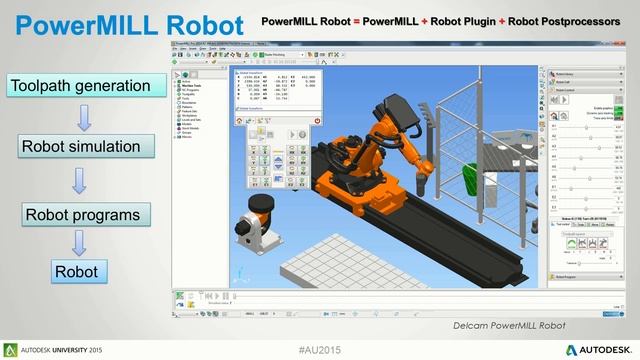Click the first X jog button
The width and height of the screenshot is (640, 360).
(253, 150)
